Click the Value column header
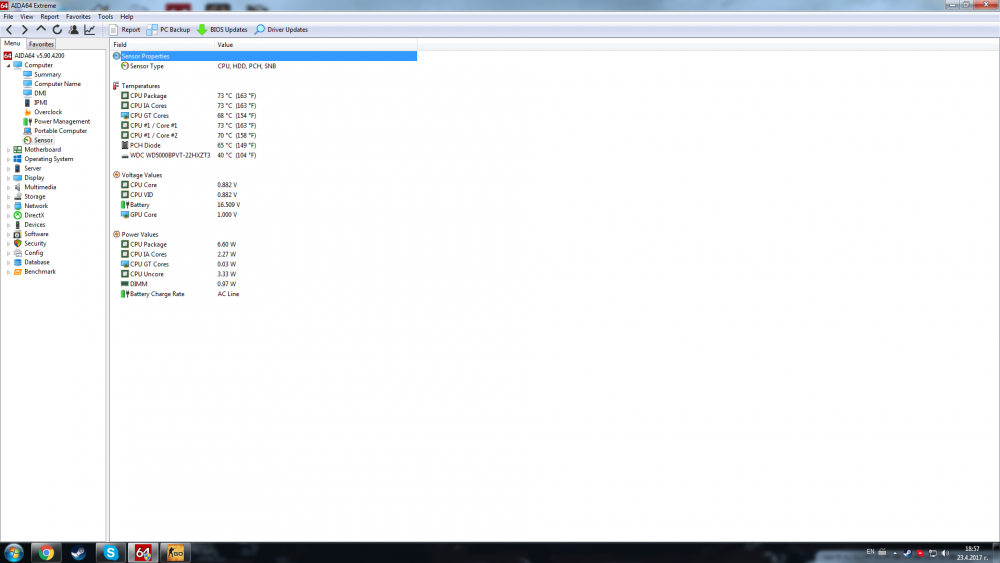The image size is (1000, 563). tap(316, 45)
